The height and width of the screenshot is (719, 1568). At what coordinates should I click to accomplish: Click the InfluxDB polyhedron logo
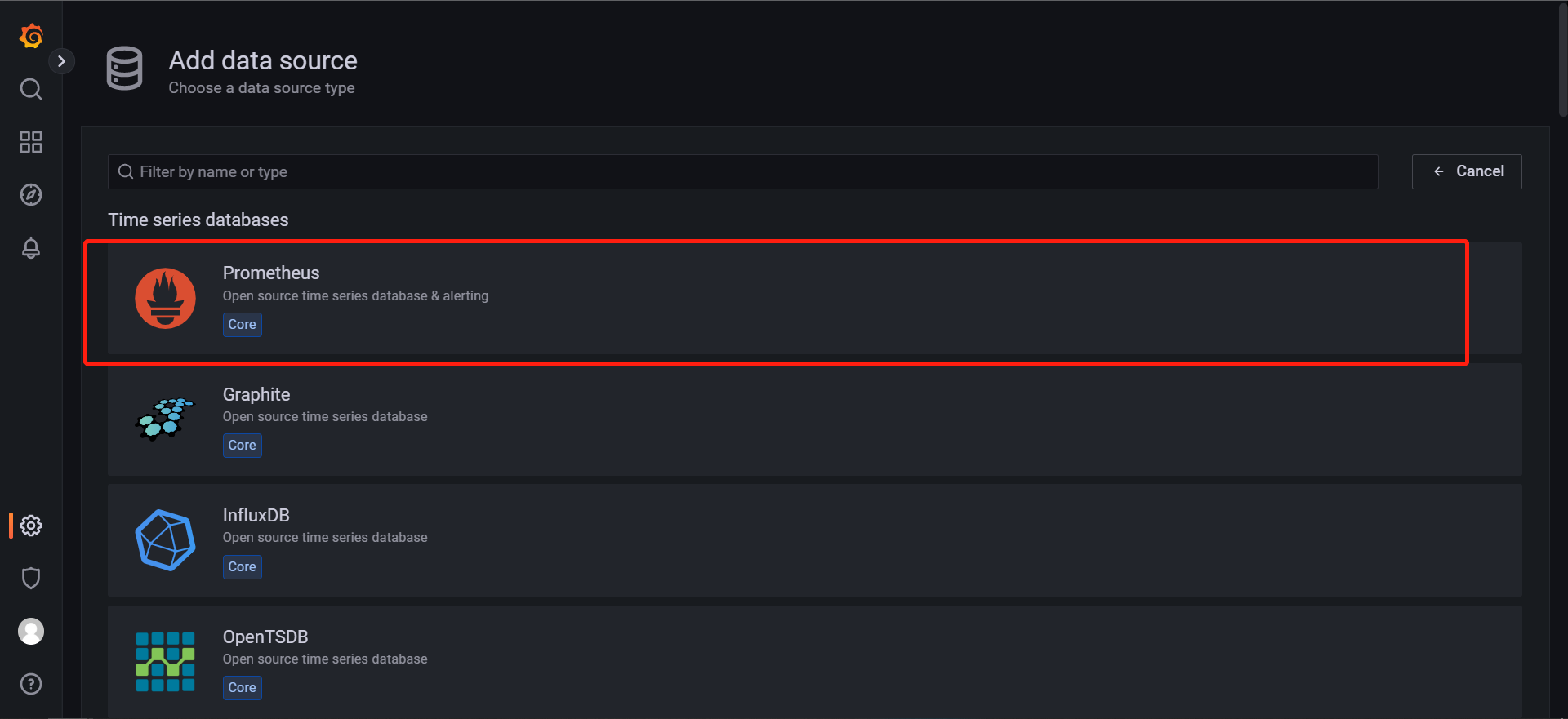(165, 540)
